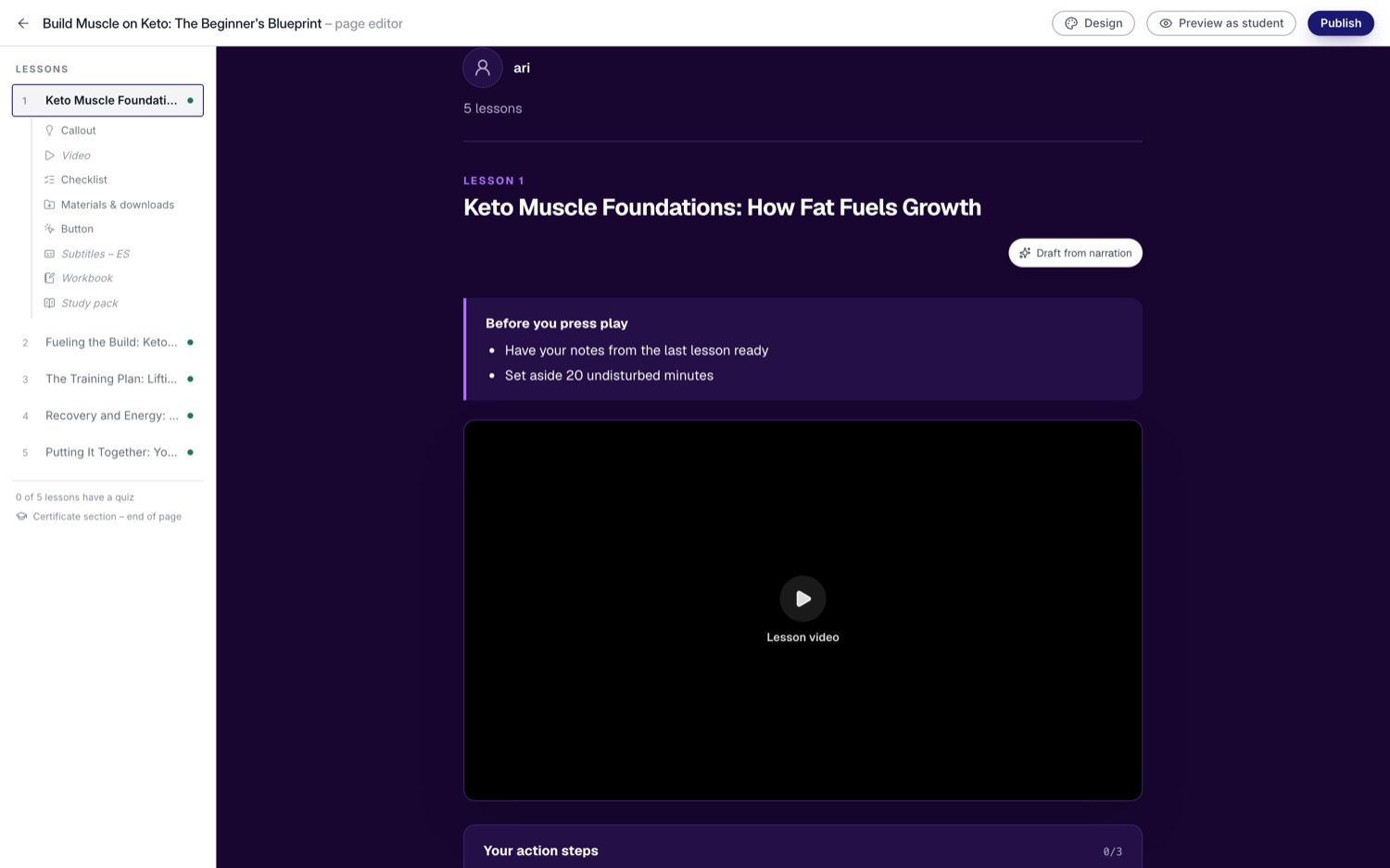Click the 0/3 progress counter
1390x868 pixels.
1112,851
